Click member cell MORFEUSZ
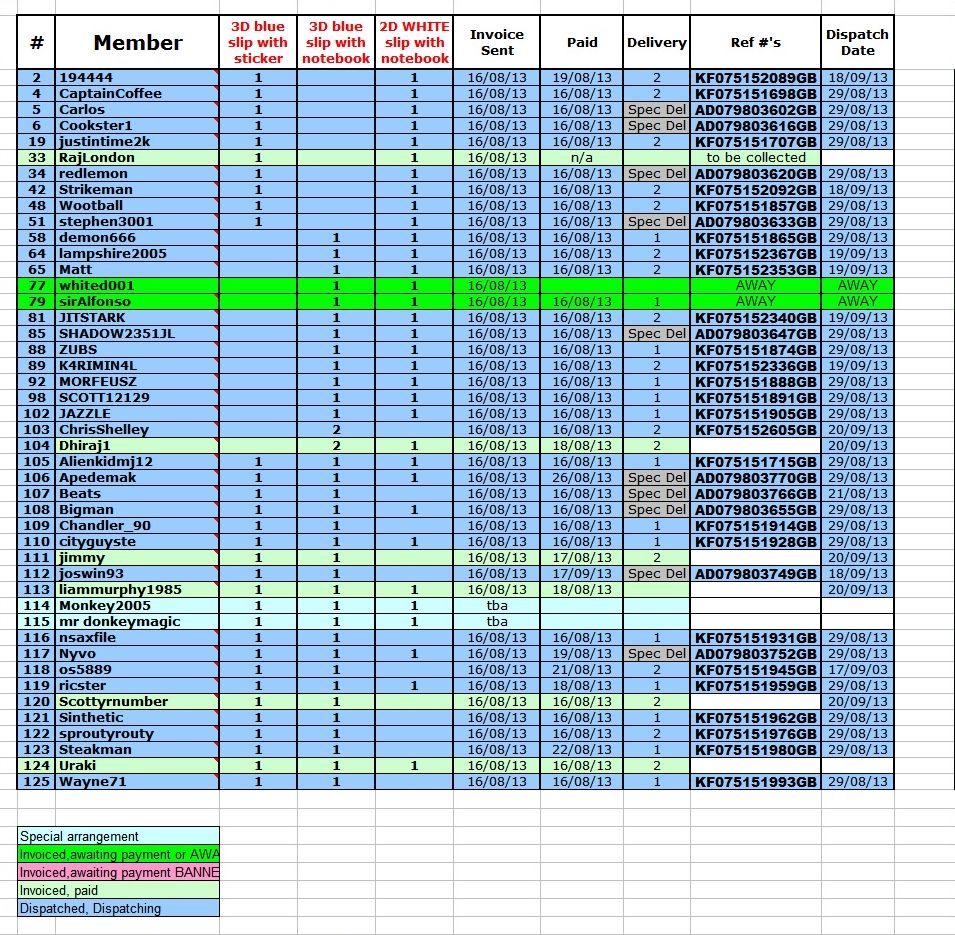Viewport: 955px width, 935px height. tap(137, 382)
